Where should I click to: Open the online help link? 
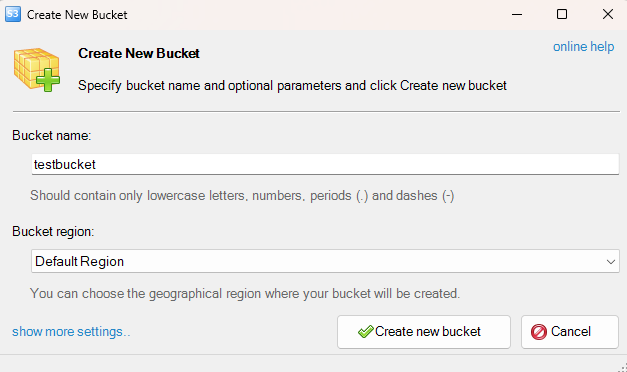[x=583, y=46]
